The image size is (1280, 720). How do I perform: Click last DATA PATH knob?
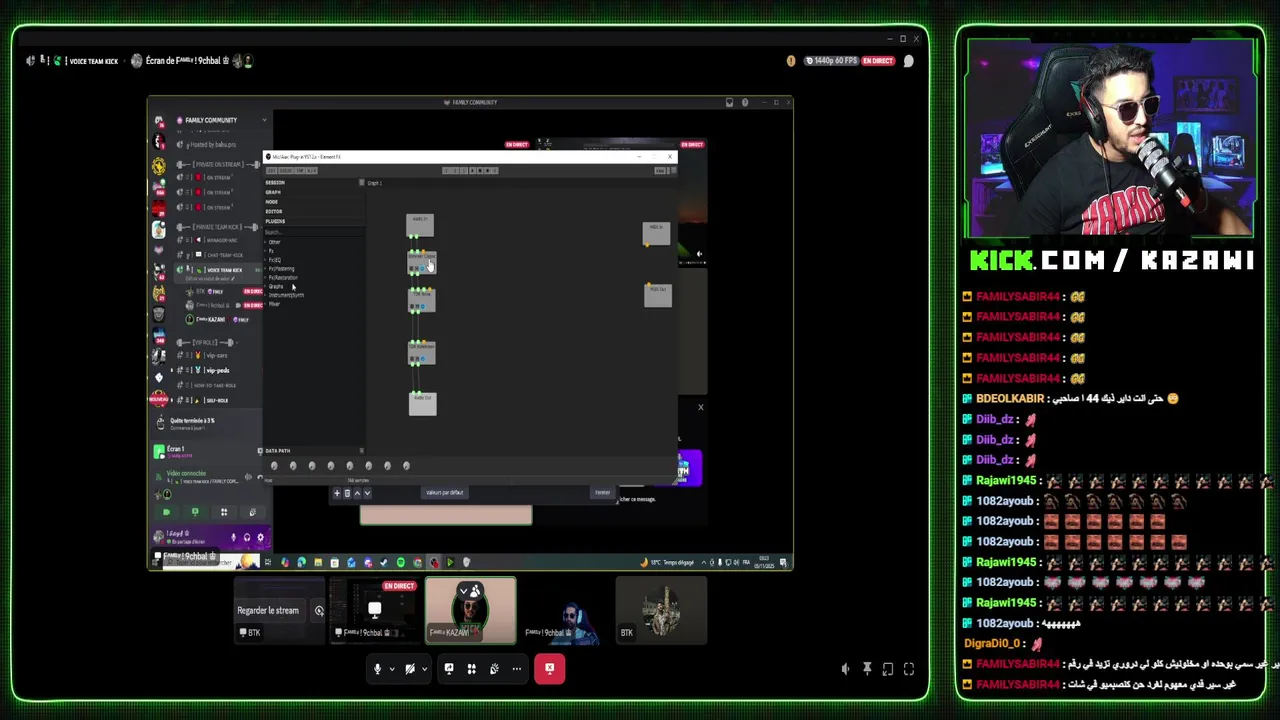(406, 466)
